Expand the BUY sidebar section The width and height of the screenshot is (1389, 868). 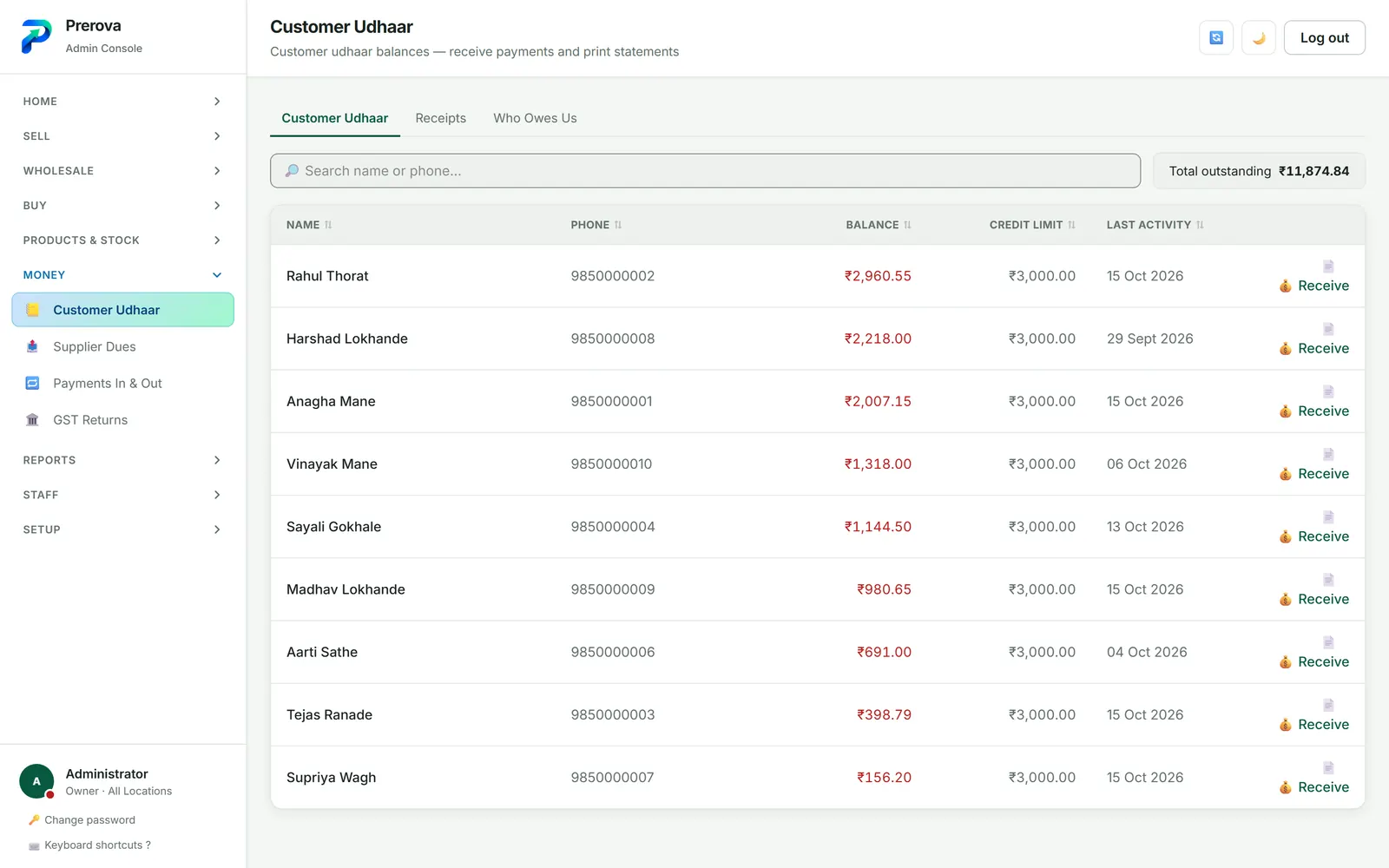pos(122,206)
